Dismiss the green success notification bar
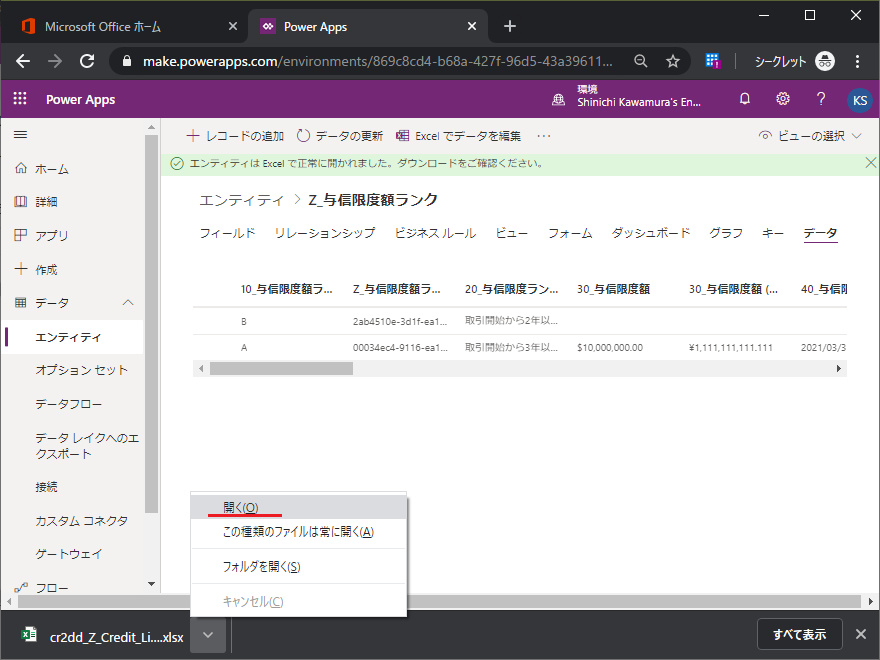Image resolution: width=880 pixels, height=660 pixels. 870,163
